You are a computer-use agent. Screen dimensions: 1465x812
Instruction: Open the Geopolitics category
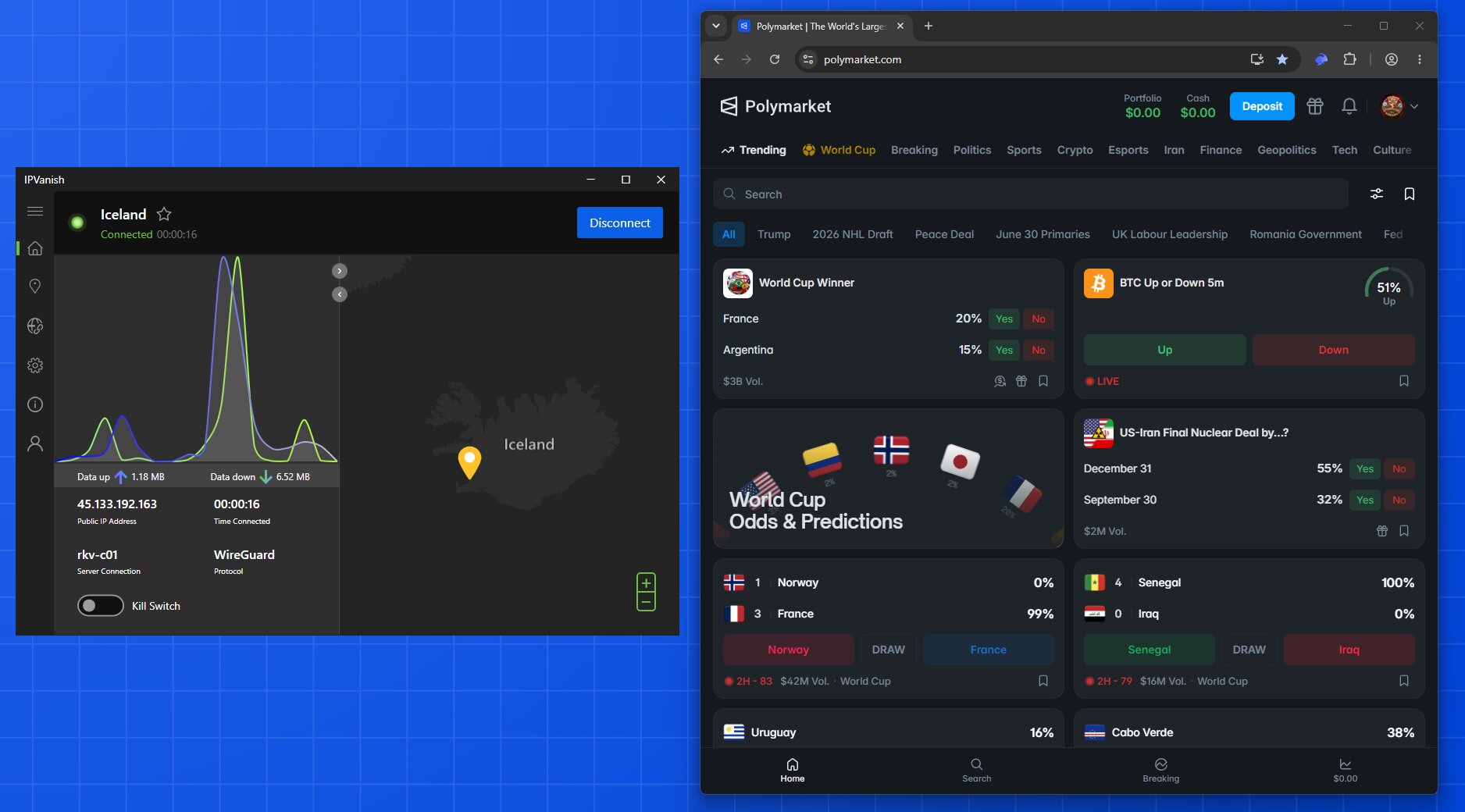click(1287, 150)
